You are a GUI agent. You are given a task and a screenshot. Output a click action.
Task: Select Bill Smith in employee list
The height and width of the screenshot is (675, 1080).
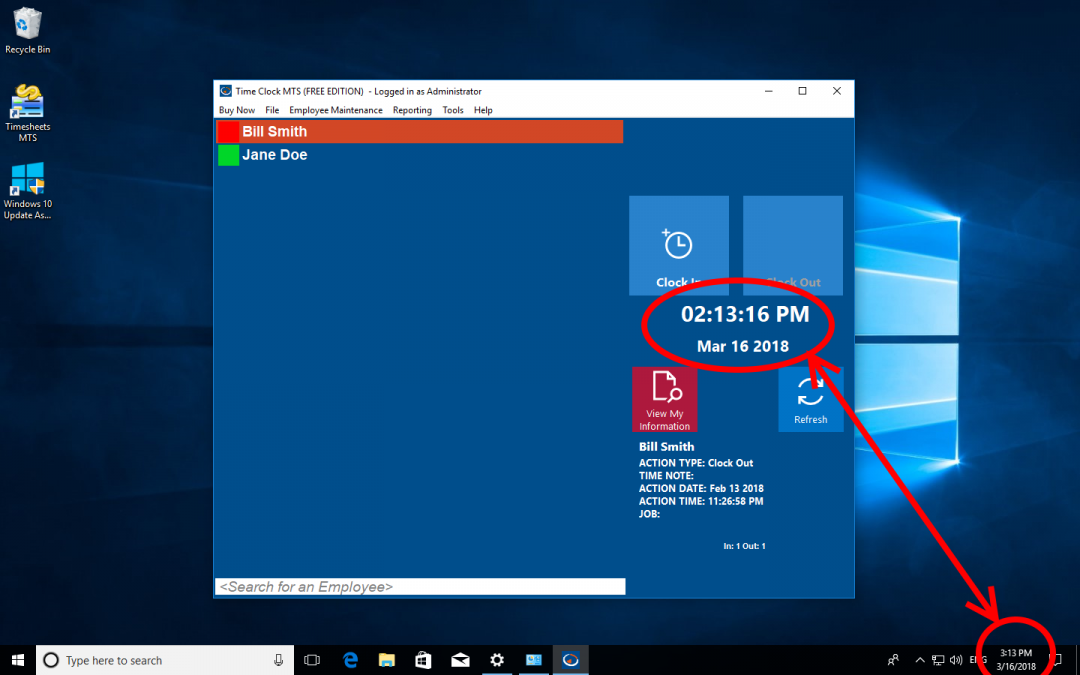(x=274, y=132)
